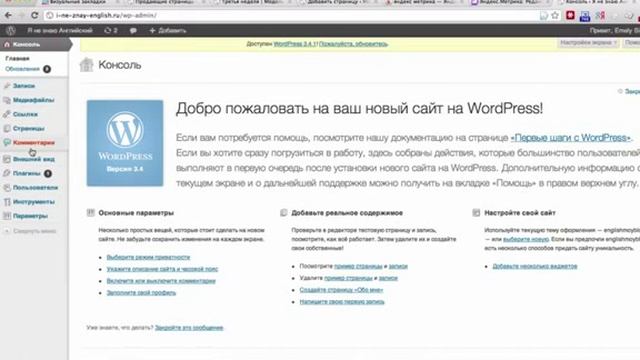
Task: Click the chain icon next to Ссылки
Action: click(7, 114)
